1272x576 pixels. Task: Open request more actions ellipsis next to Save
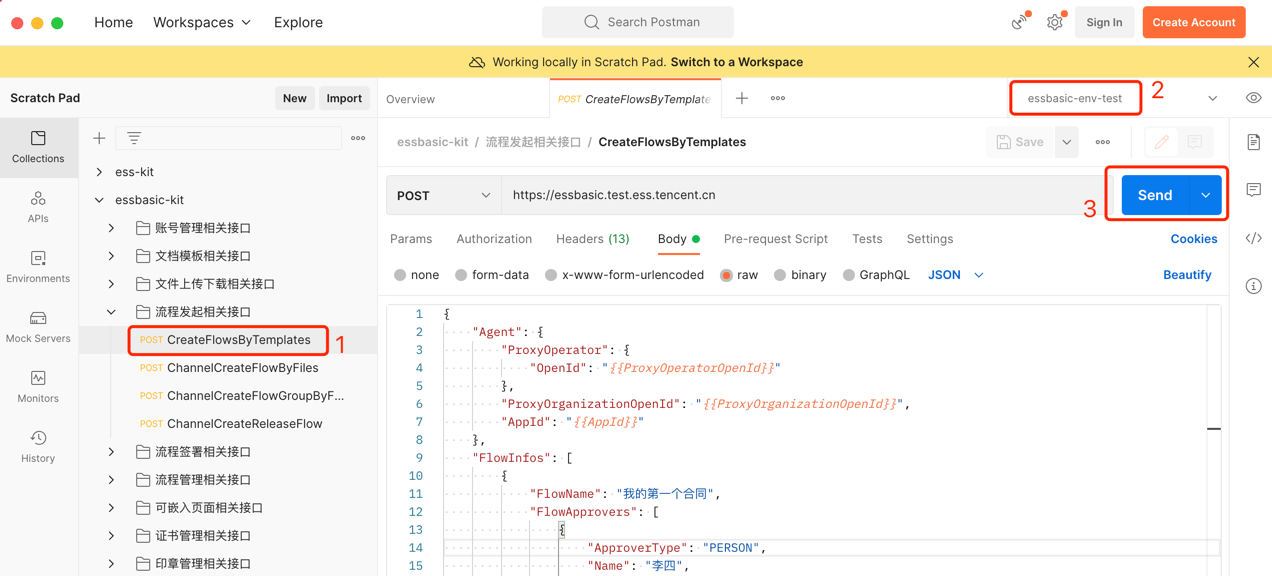1103,142
